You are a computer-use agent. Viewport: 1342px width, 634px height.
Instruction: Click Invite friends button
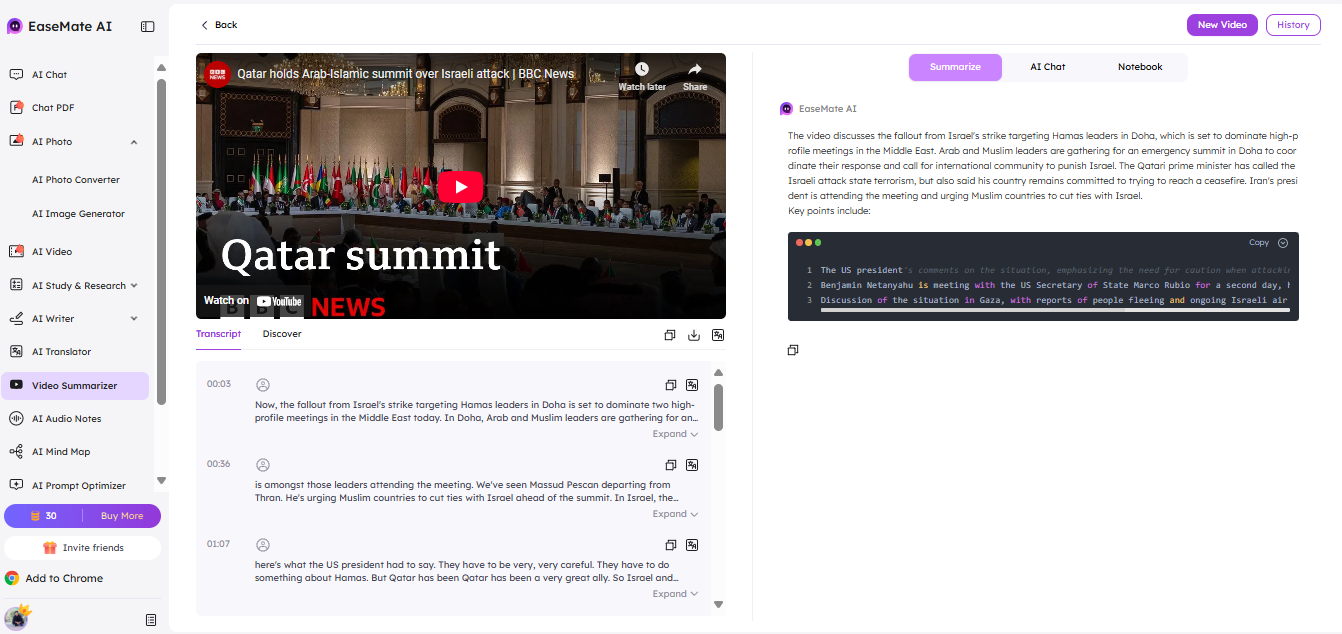coord(83,548)
